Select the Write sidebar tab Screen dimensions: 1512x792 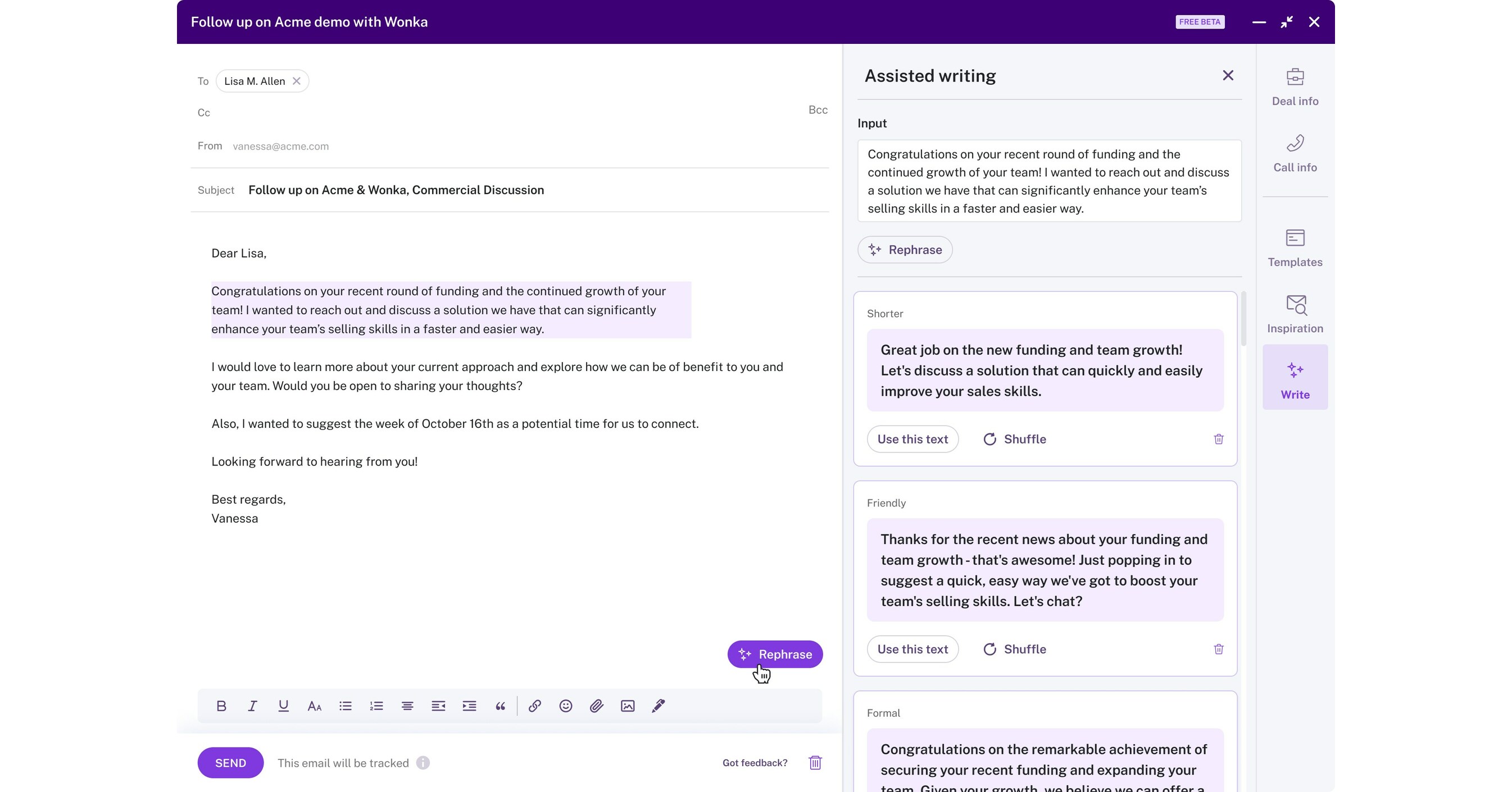pyautogui.click(x=1296, y=377)
